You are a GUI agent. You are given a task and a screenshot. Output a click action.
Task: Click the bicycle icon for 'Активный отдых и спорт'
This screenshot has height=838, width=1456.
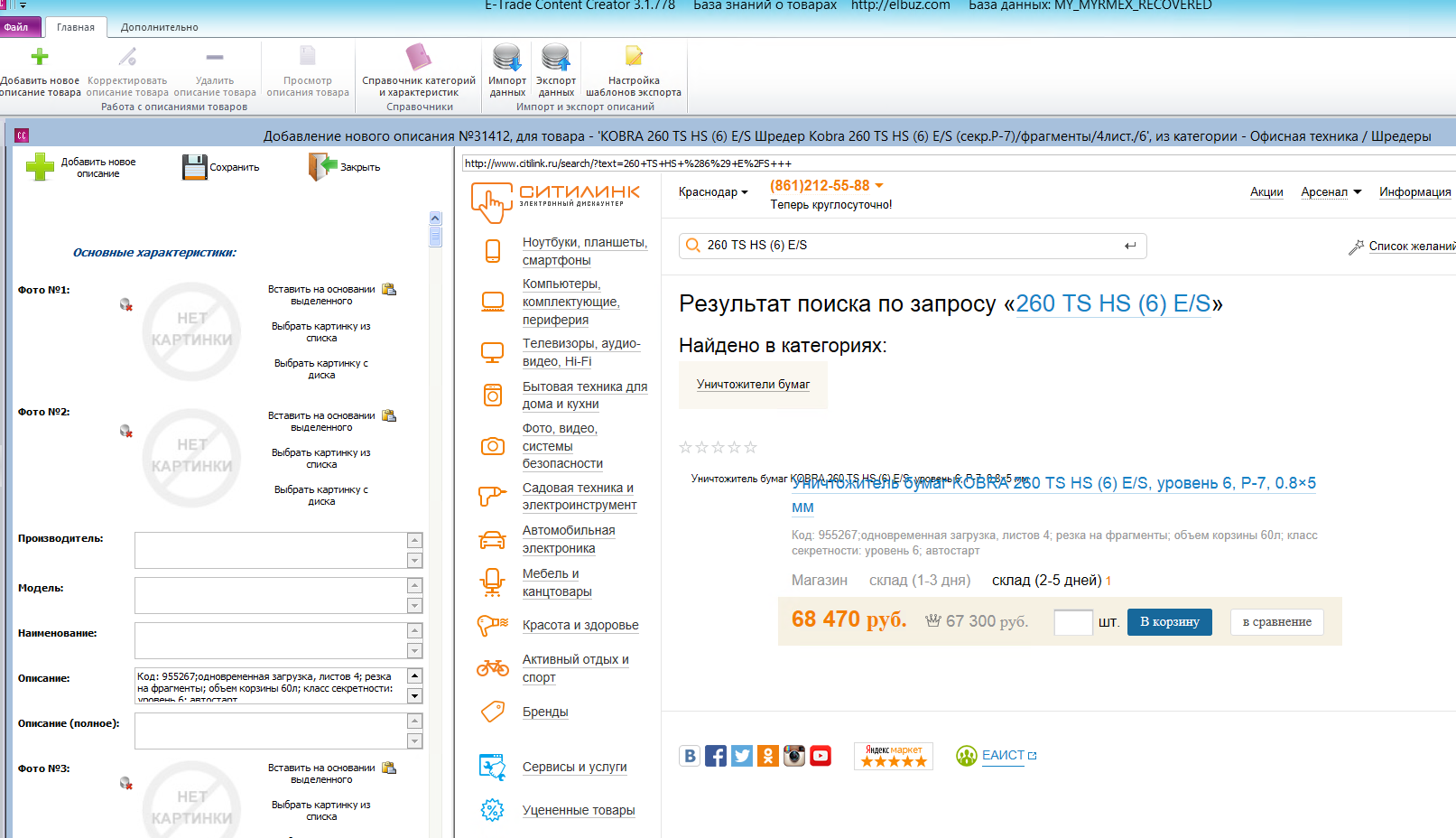493,668
